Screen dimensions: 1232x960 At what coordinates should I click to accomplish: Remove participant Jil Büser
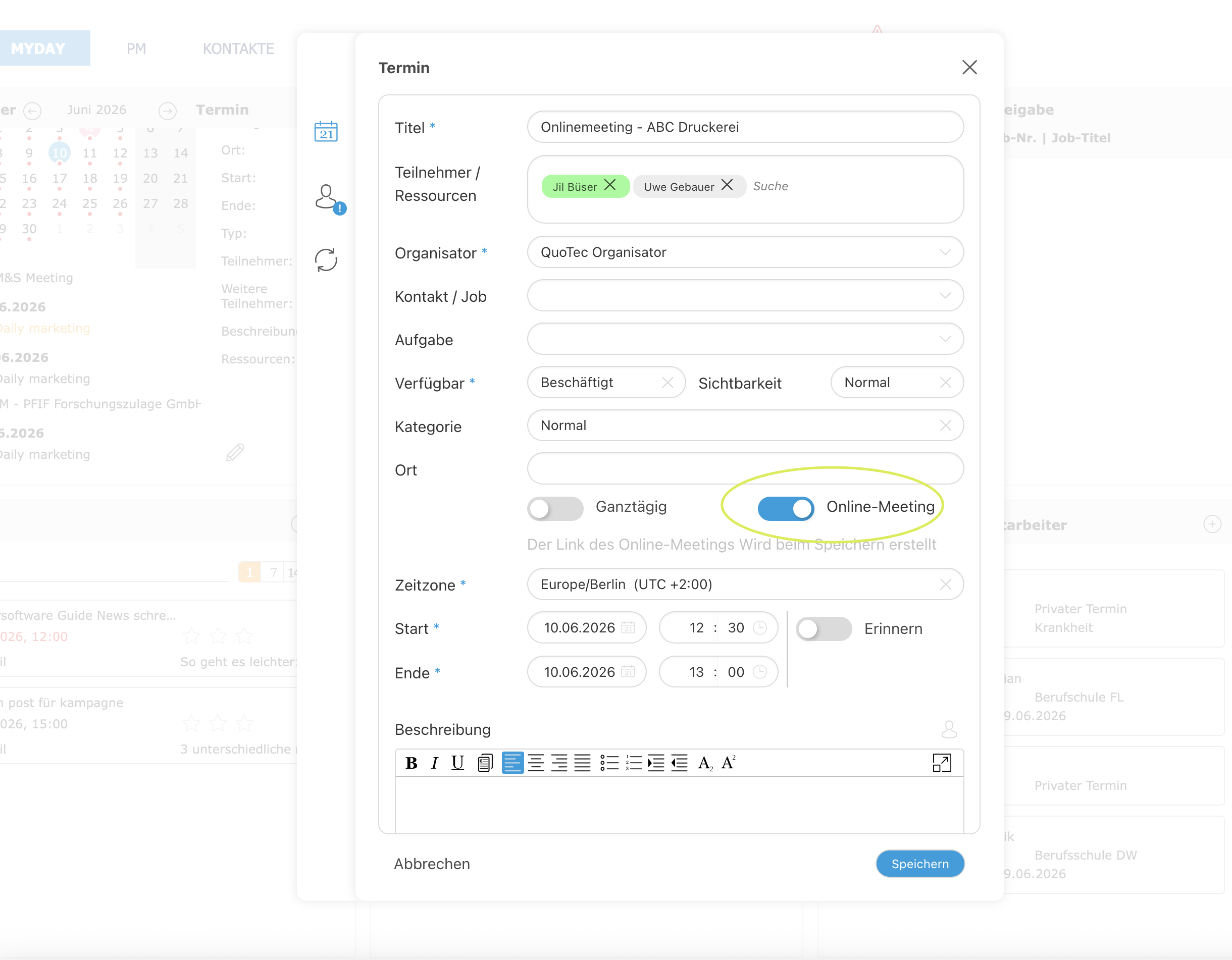click(x=610, y=185)
